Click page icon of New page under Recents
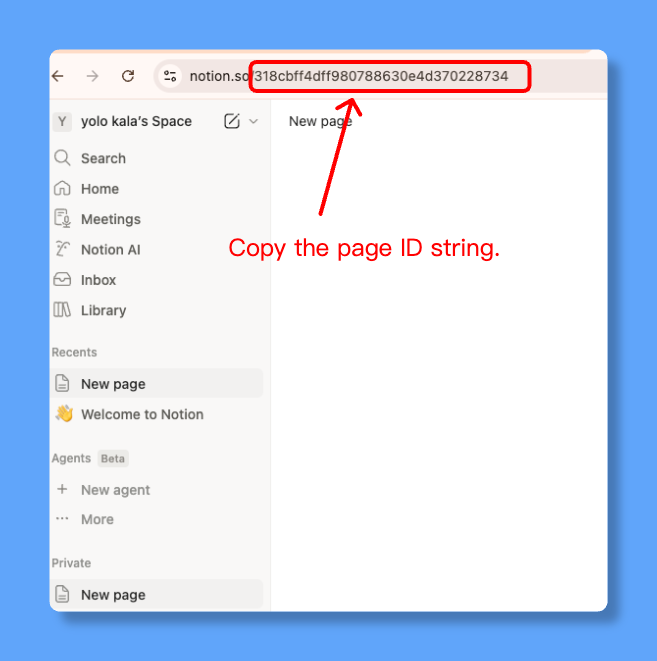657x661 pixels. 62,384
